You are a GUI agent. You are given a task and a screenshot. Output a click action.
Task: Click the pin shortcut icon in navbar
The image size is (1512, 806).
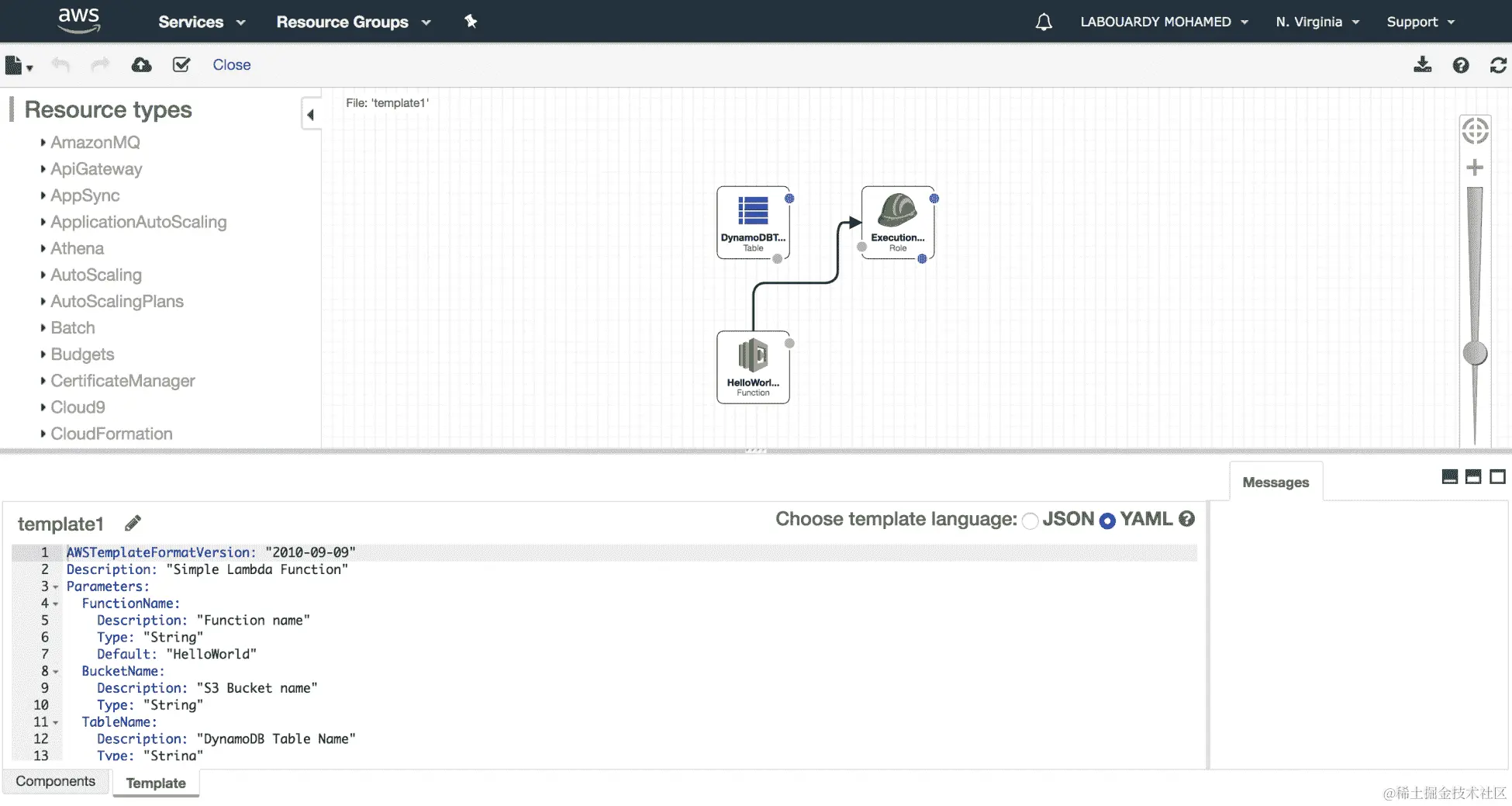[471, 21]
